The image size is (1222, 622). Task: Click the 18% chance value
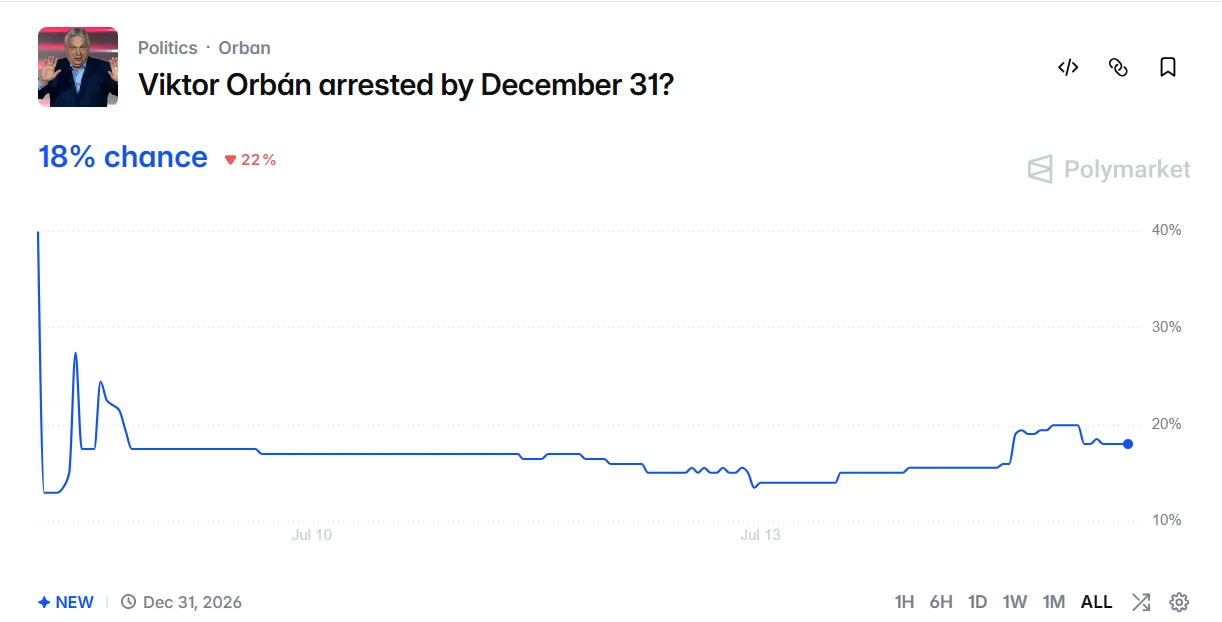tap(123, 157)
